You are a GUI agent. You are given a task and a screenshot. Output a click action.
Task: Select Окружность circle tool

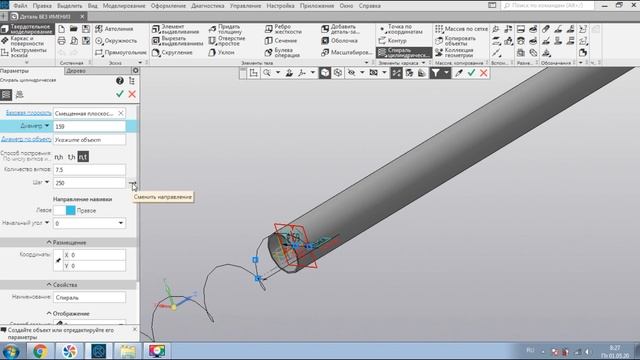click(116, 41)
